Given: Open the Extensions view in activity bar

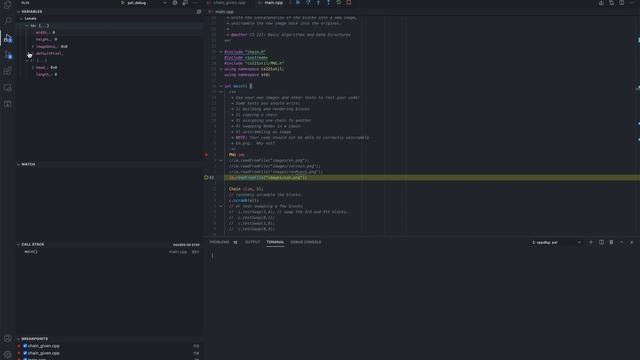Looking at the screenshot, I should point(7,71).
